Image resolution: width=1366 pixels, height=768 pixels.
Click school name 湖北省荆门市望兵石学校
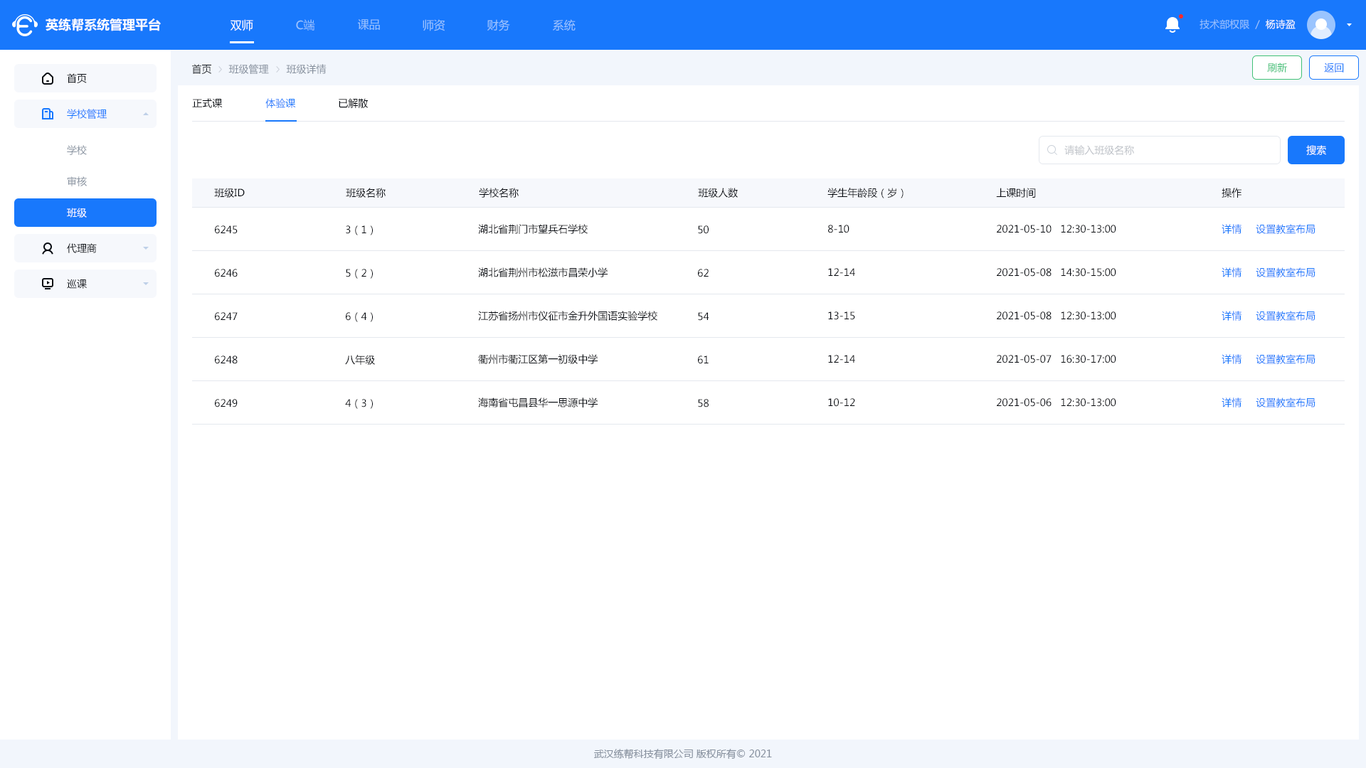point(533,229)
